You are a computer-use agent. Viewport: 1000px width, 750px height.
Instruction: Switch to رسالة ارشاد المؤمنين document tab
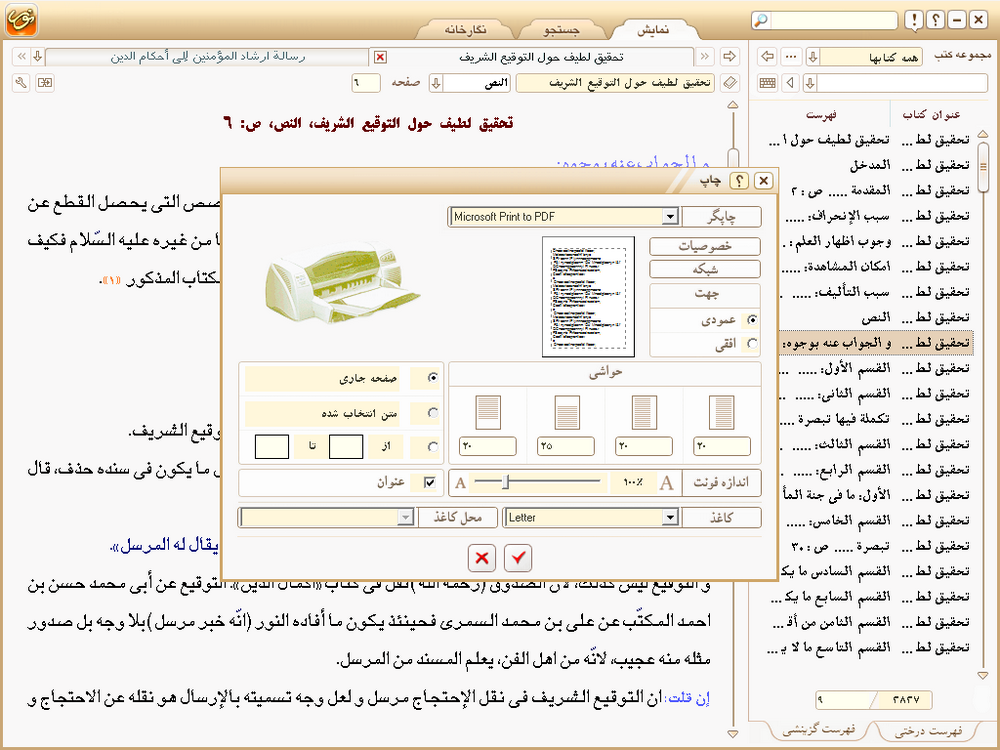(x=208, y=57)
